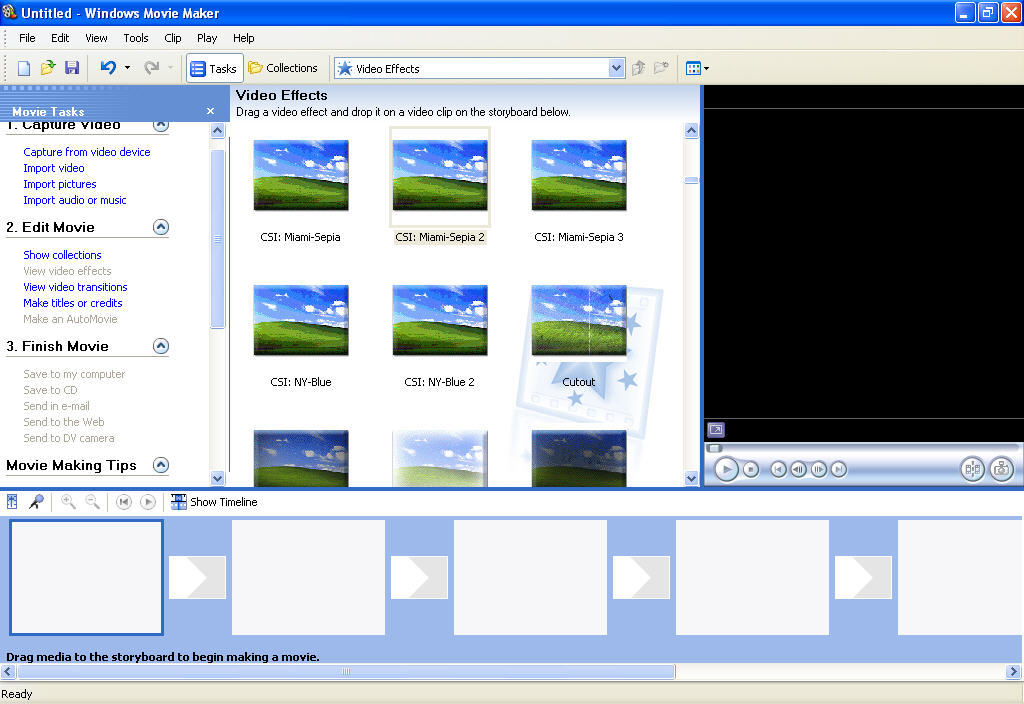The height and width of the screenshot is (704, 1024).
Task: Click the Open Project folder icon
Action: (x=48, y=68)
